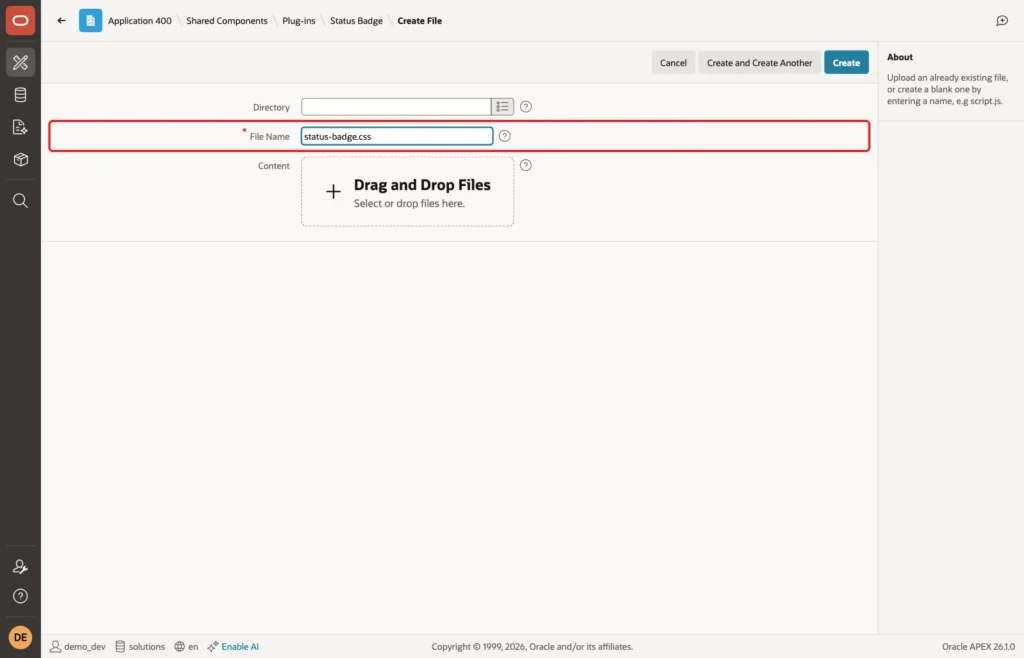Image resolution: width=1024 pixels, height=658 pixels.
Task: Go to Shared Components breadcrumb
Action: (x=227, y=21)
